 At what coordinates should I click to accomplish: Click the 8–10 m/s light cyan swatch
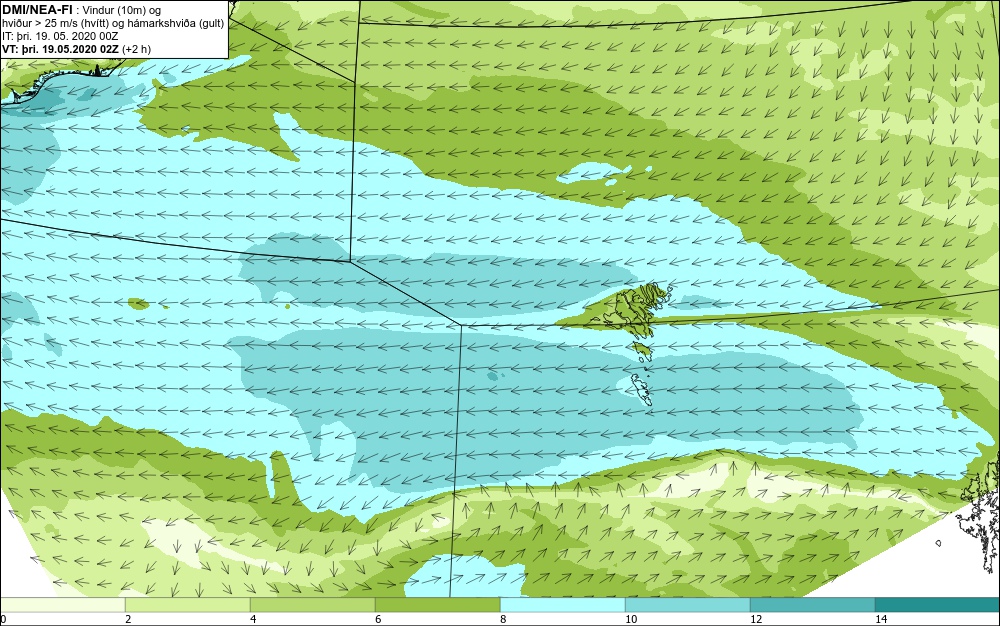(x=562, y=605)
